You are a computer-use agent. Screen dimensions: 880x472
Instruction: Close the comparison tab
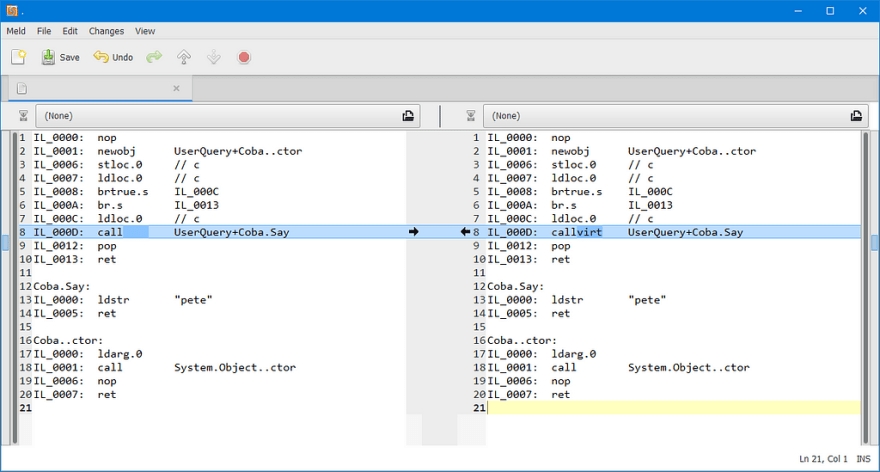click(x=176, y=88)
